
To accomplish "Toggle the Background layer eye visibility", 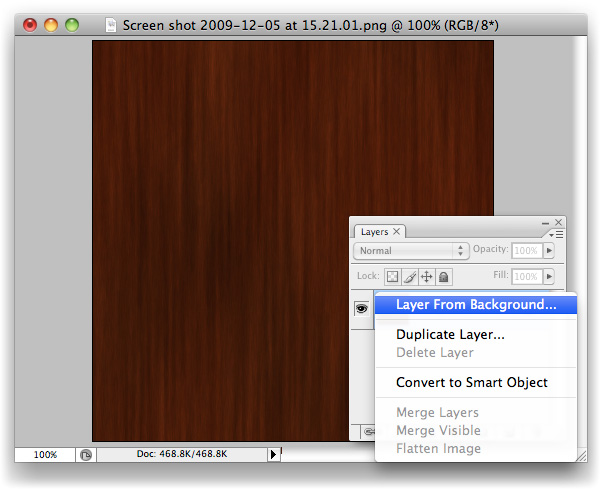I will pos(362,308).
